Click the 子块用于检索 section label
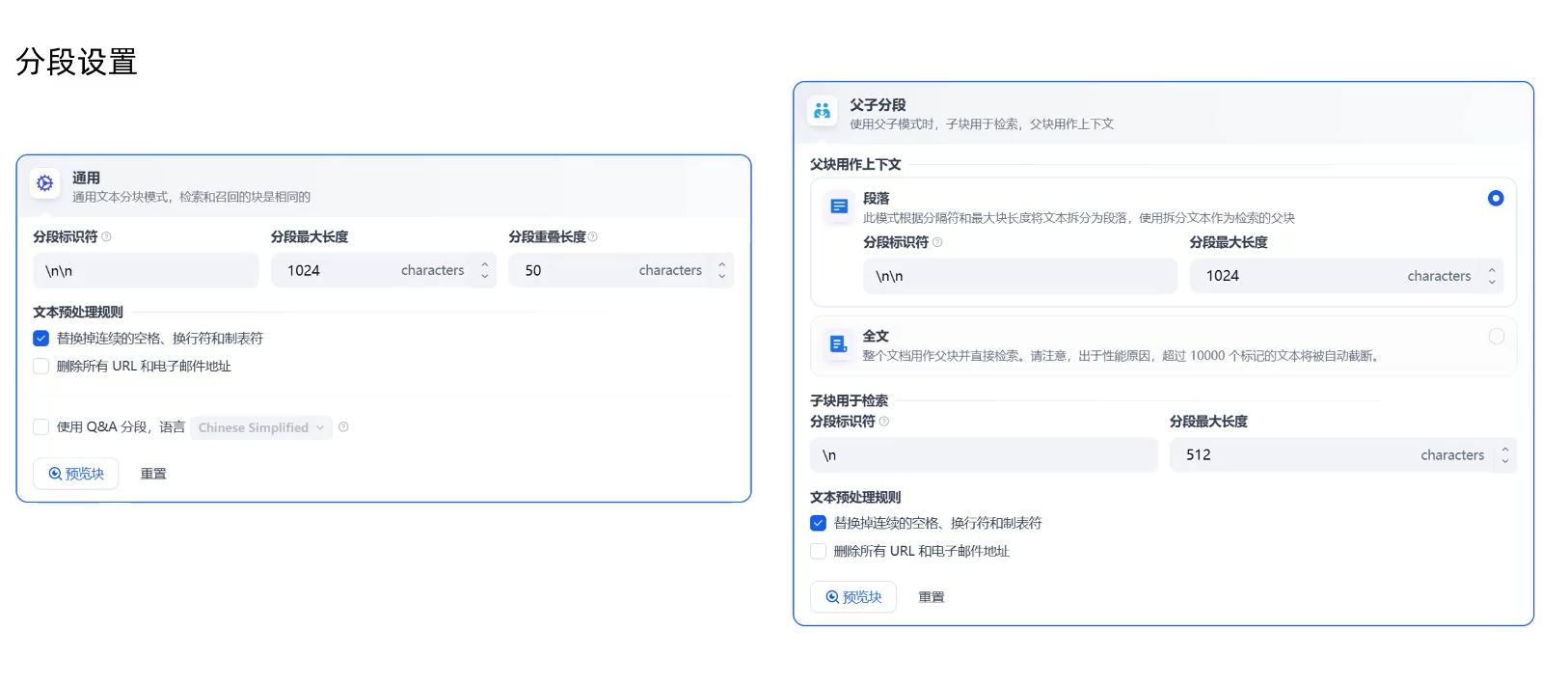Image resolution: width=1568 pixels, height=684 pixels. pos(849,400)
